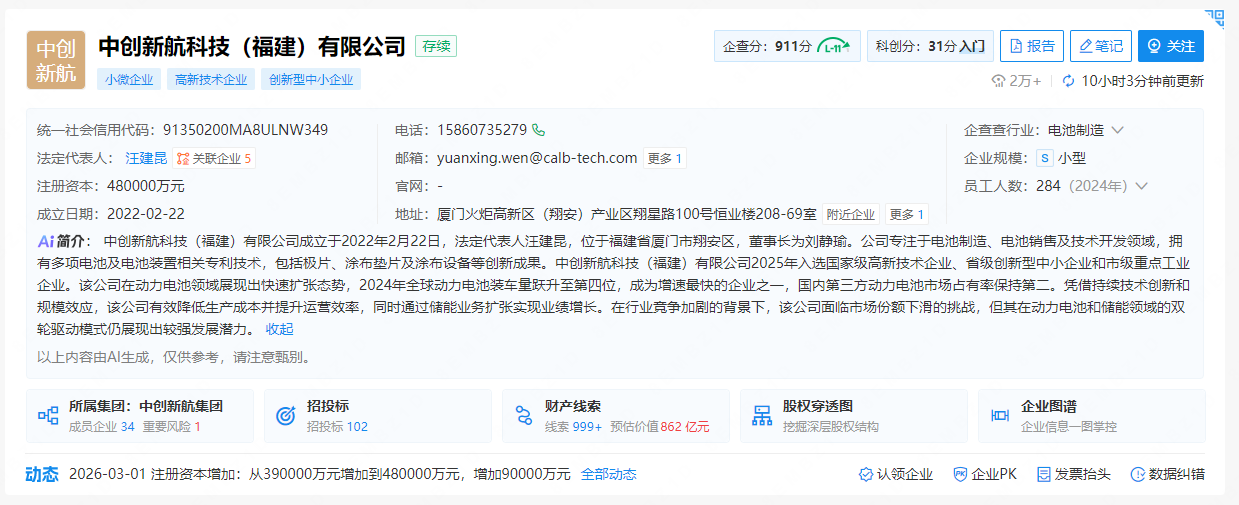Screen dimensions: 1239x505
Task: Open the 股权穿透图 equity chart icon
Action: click(x=762, y=416)
